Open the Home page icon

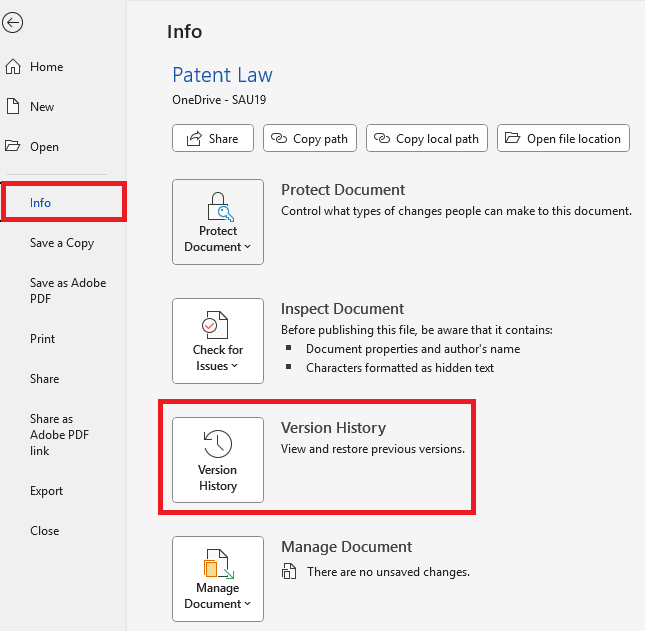[x=13, y=67]
